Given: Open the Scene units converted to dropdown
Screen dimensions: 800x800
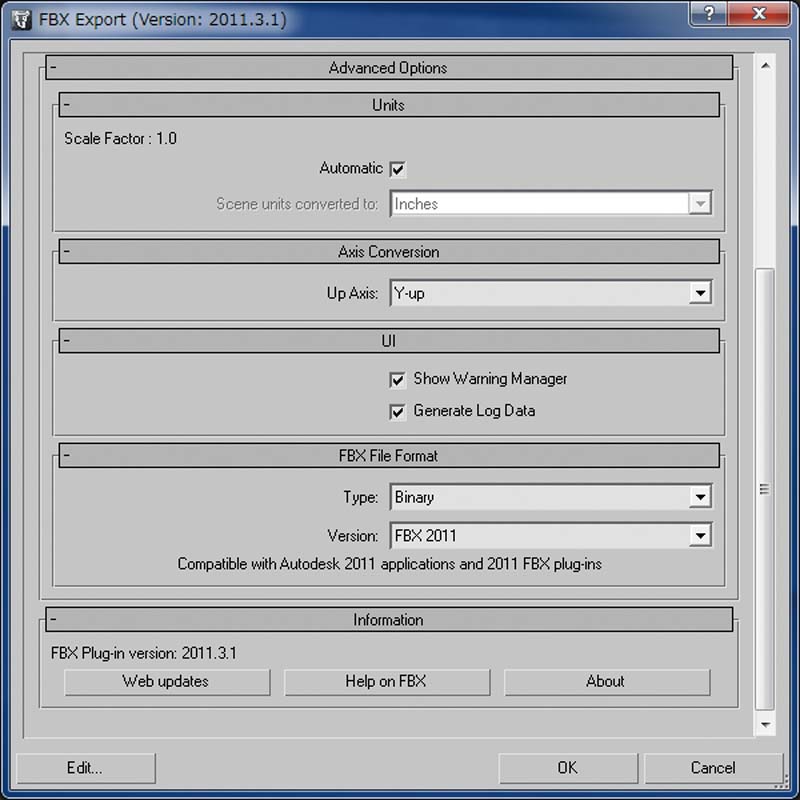Looking at the screenshot, I should click(551, 204).
